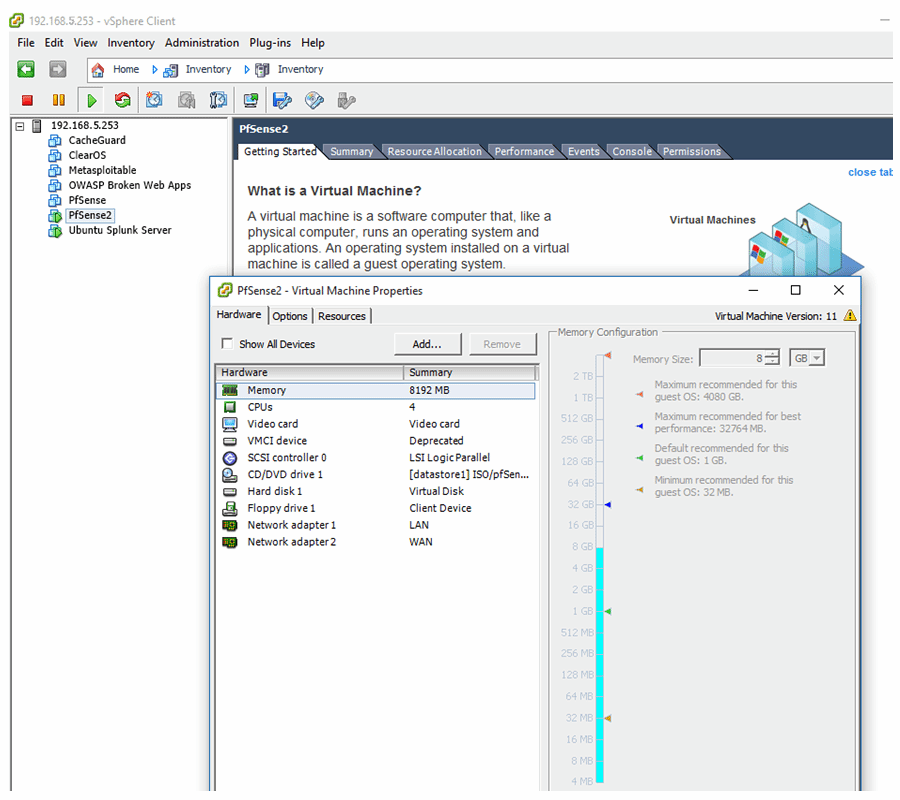This screenshot has width=900, height=800.
Task: Click the Metasploitable virtual machine icon
Action: (x=55, y=170)
